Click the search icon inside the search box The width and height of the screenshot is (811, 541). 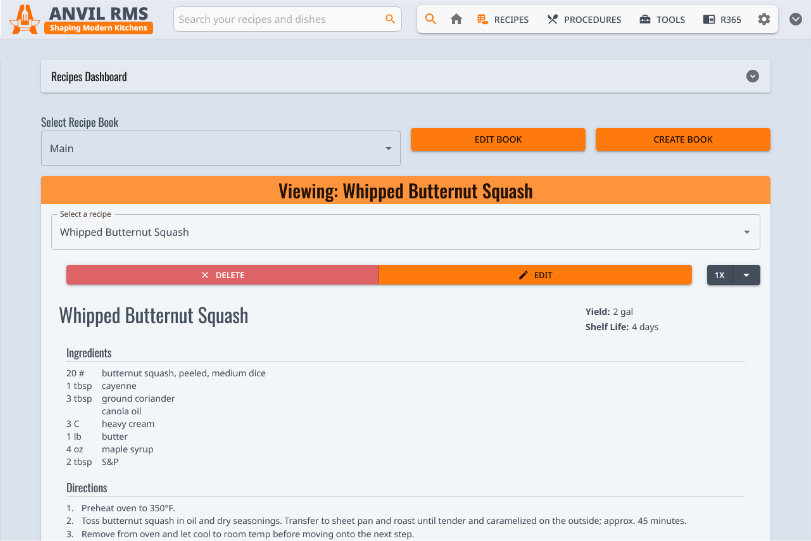[390, 19]
